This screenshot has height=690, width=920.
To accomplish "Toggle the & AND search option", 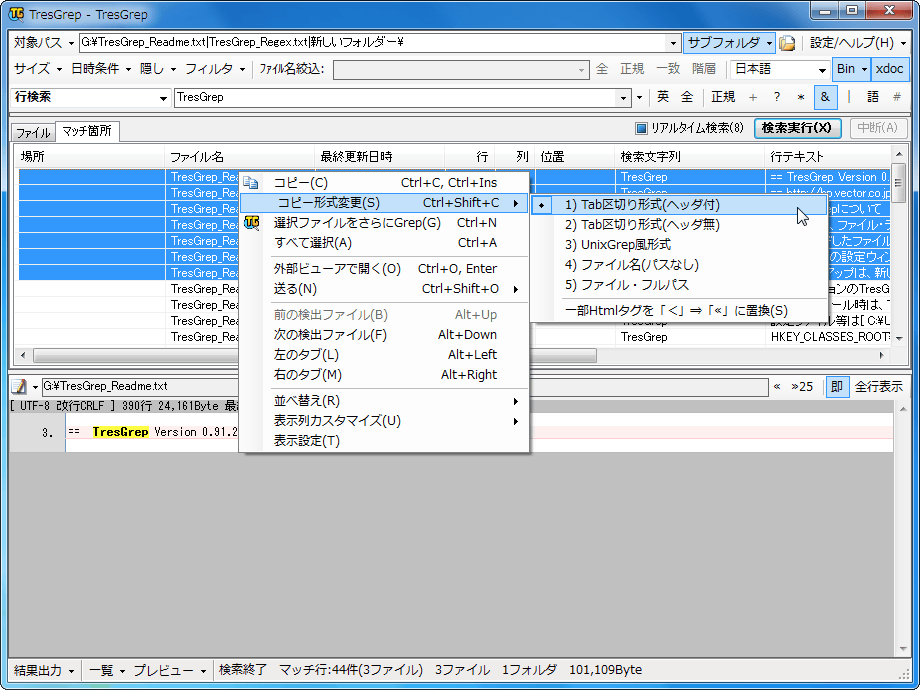I will point(825,97).
